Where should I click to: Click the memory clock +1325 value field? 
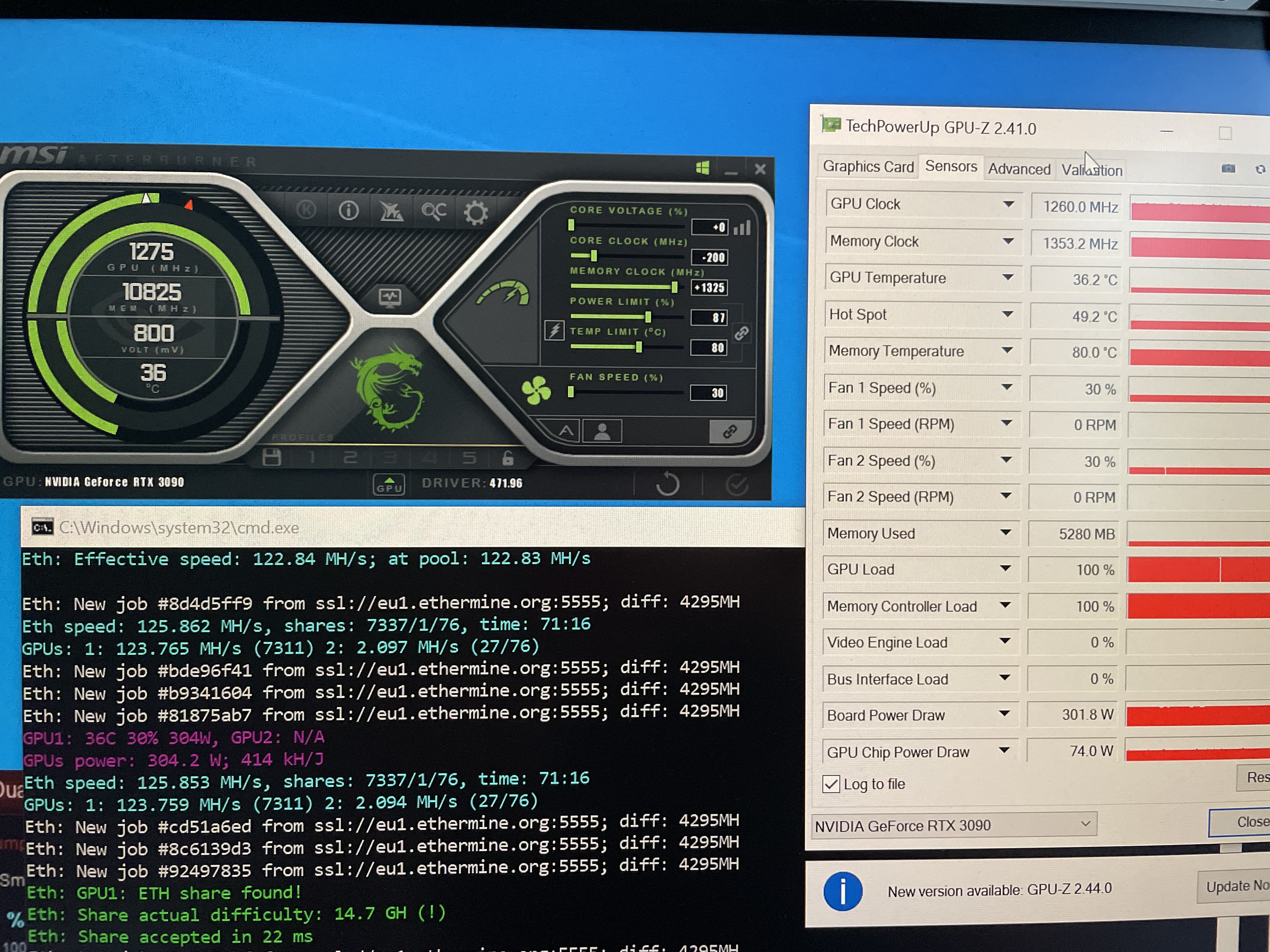pos(710,287)
